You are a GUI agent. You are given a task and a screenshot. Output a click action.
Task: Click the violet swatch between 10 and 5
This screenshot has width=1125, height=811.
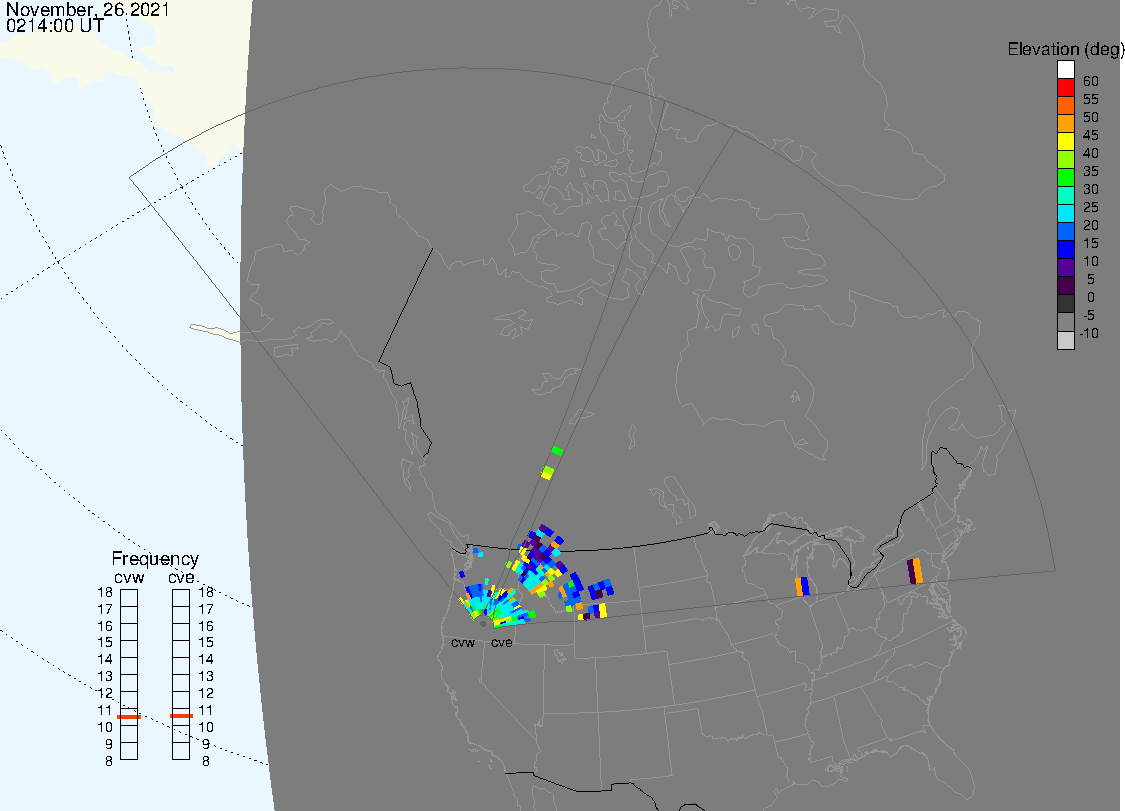[x=1065, y=268]
